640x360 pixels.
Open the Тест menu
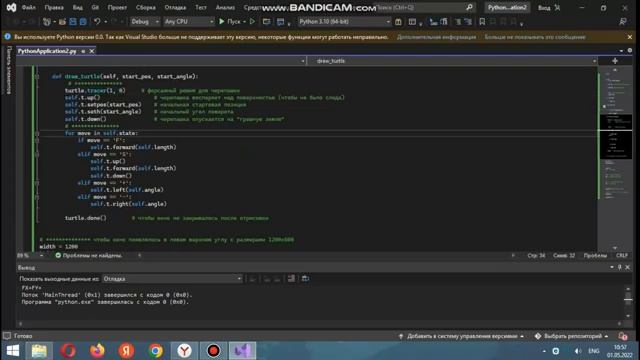[200, 7]
